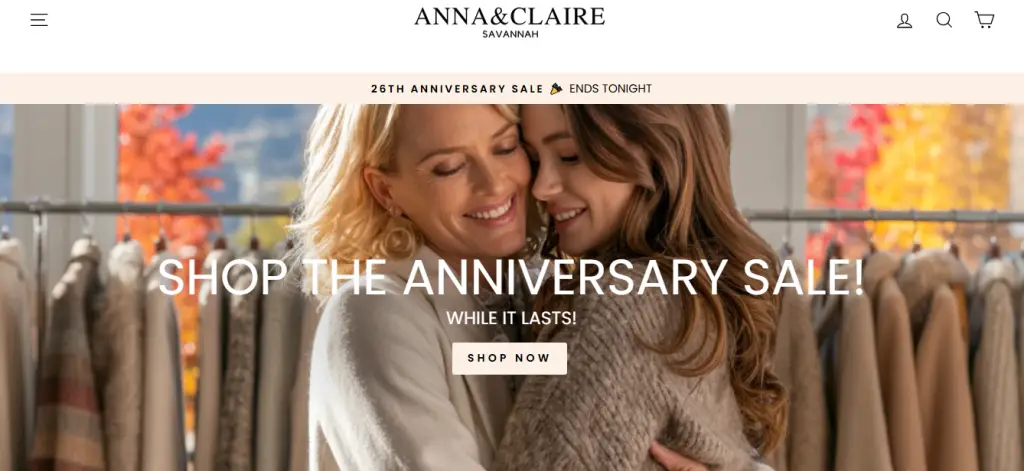Click the camel coats on the right rack
The width and height of the screenshot is (1024, 471).
(x=914, y=366)
